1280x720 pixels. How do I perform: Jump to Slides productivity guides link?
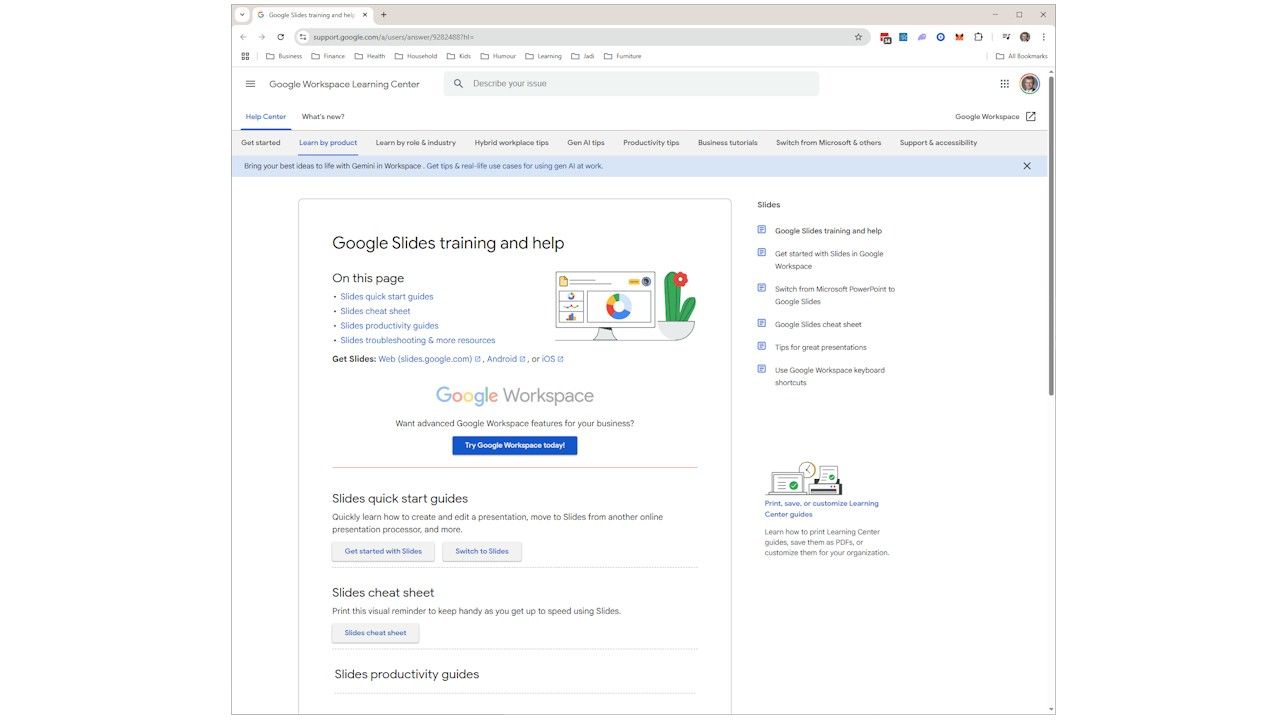[x=389, y=326]
